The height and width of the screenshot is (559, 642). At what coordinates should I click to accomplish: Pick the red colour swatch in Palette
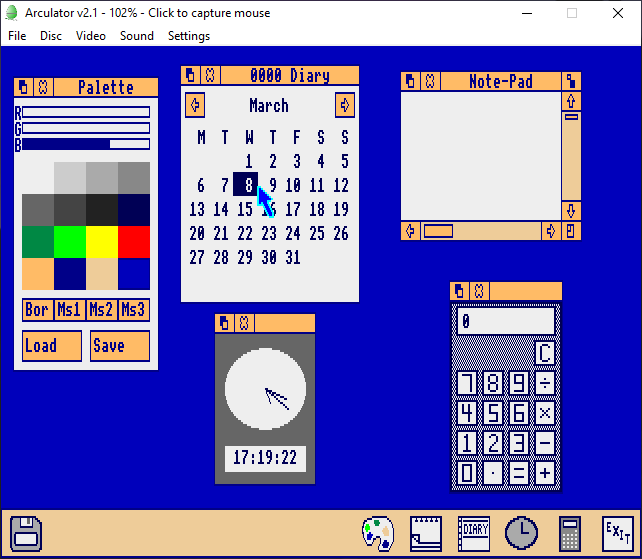[133, 242]
